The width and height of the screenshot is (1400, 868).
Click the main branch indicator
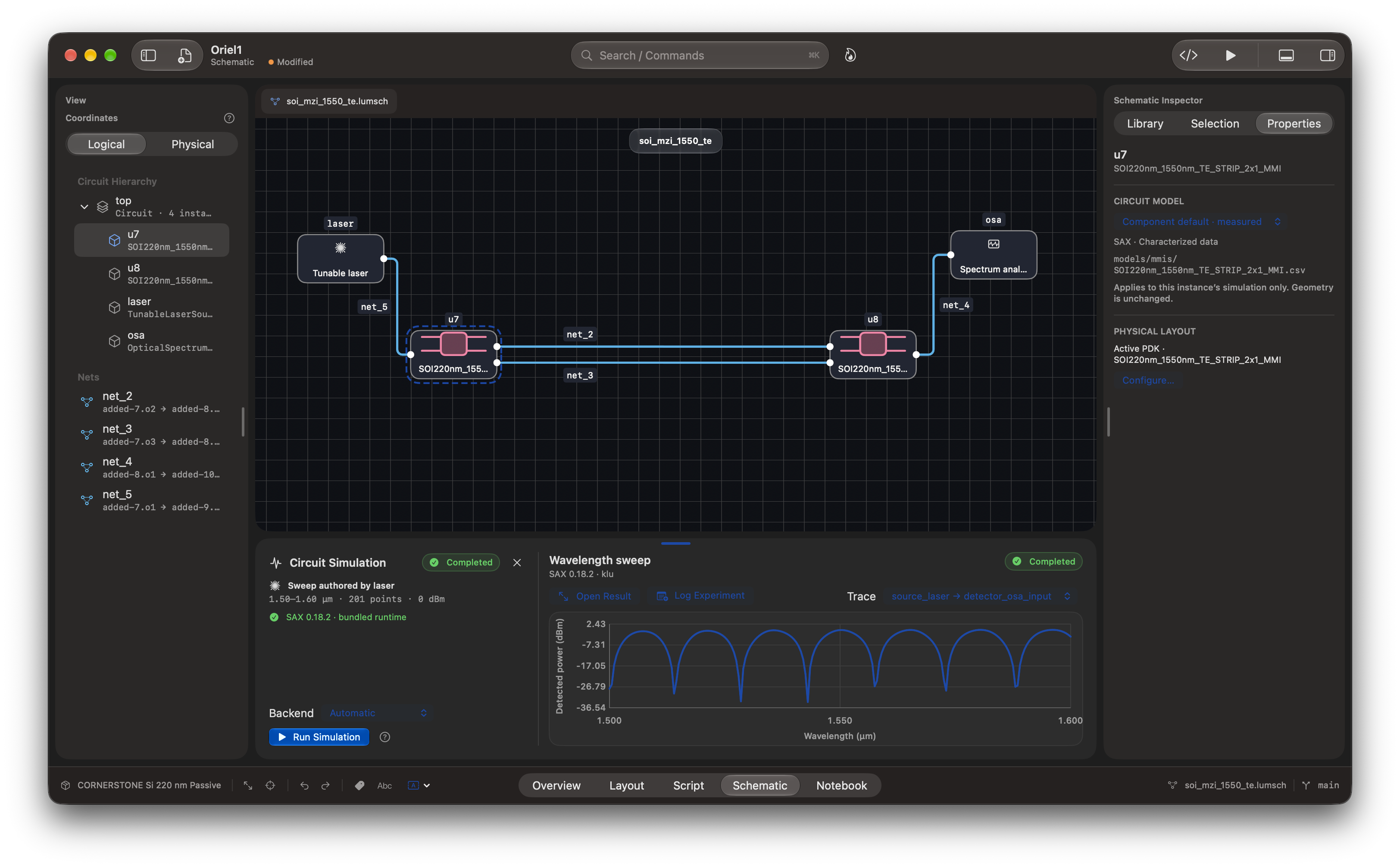tap(1320, 785)
